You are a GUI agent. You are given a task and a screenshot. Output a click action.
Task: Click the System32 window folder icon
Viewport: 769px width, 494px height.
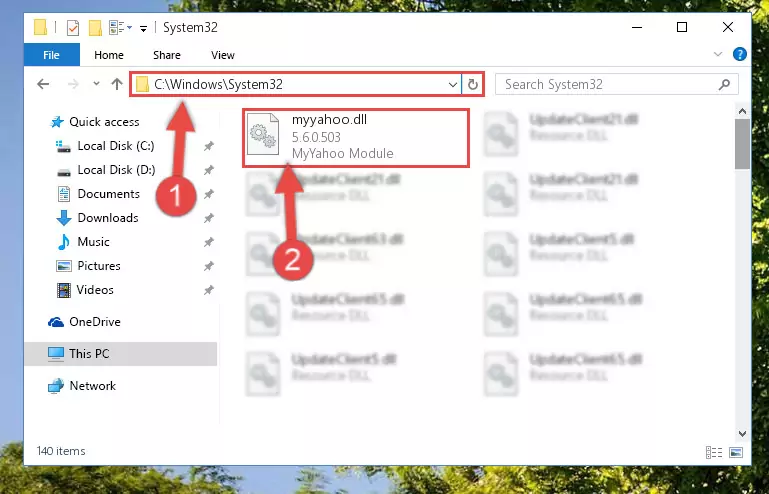(41, 27)
